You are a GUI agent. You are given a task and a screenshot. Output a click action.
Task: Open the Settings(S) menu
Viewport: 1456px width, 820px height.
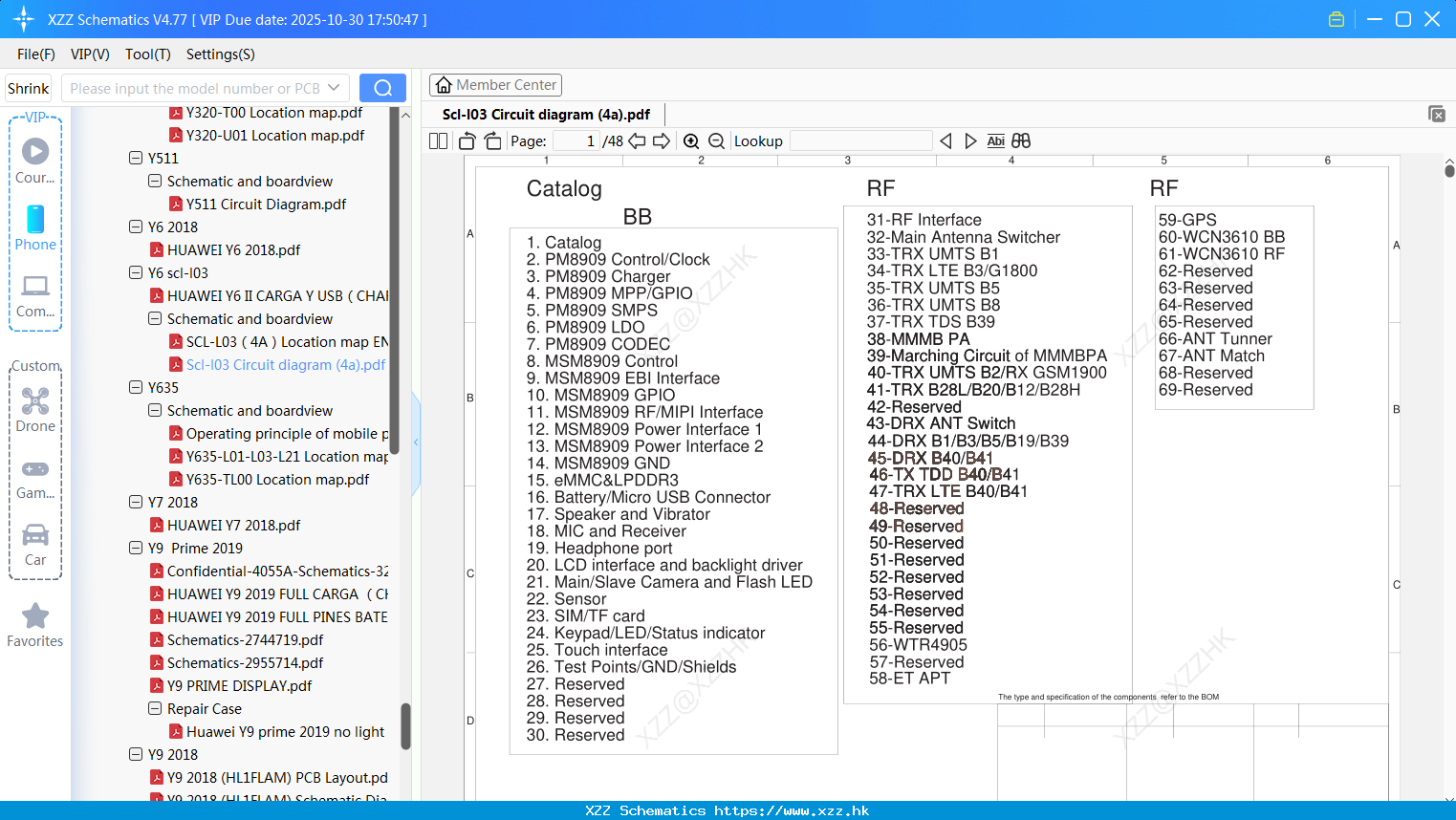click(221, 54)
